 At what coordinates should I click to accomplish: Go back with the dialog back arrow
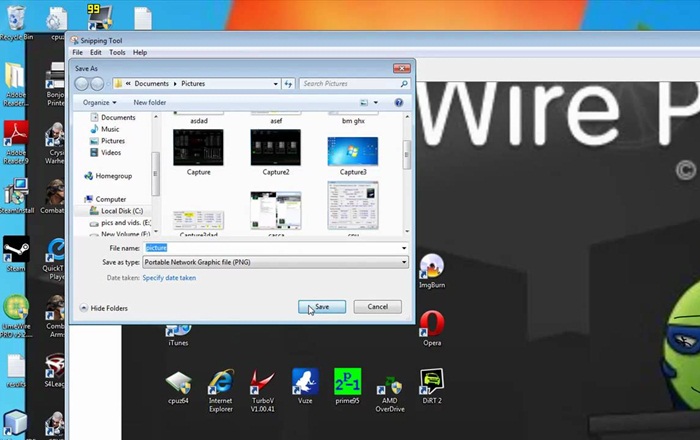[81, 83]
